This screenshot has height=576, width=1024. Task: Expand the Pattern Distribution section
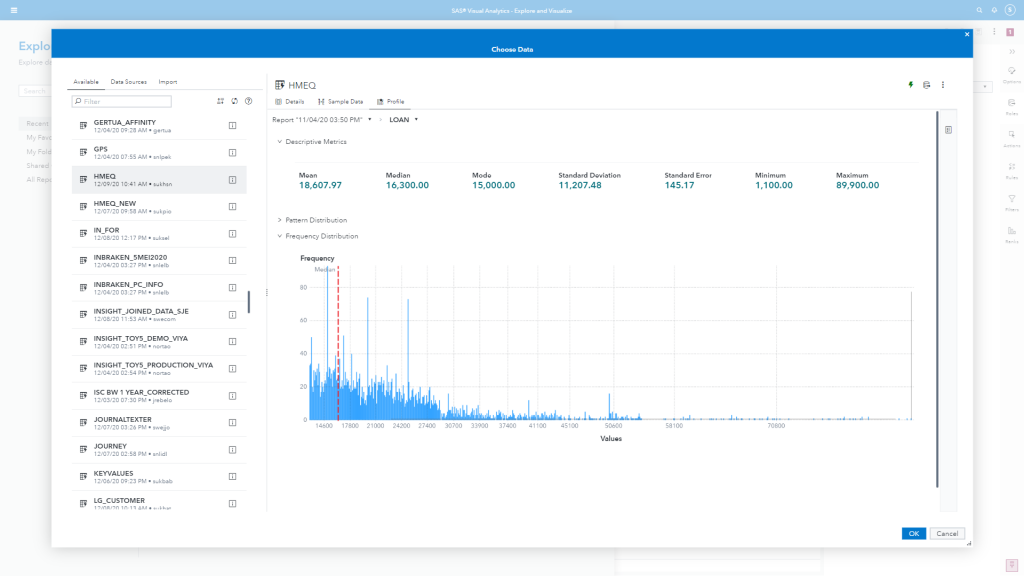click(x=279, y=220)
